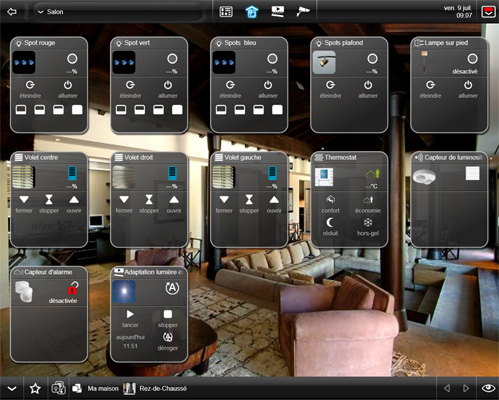Select the blue house tab
The image size is (499, 400).
point(252,12)
